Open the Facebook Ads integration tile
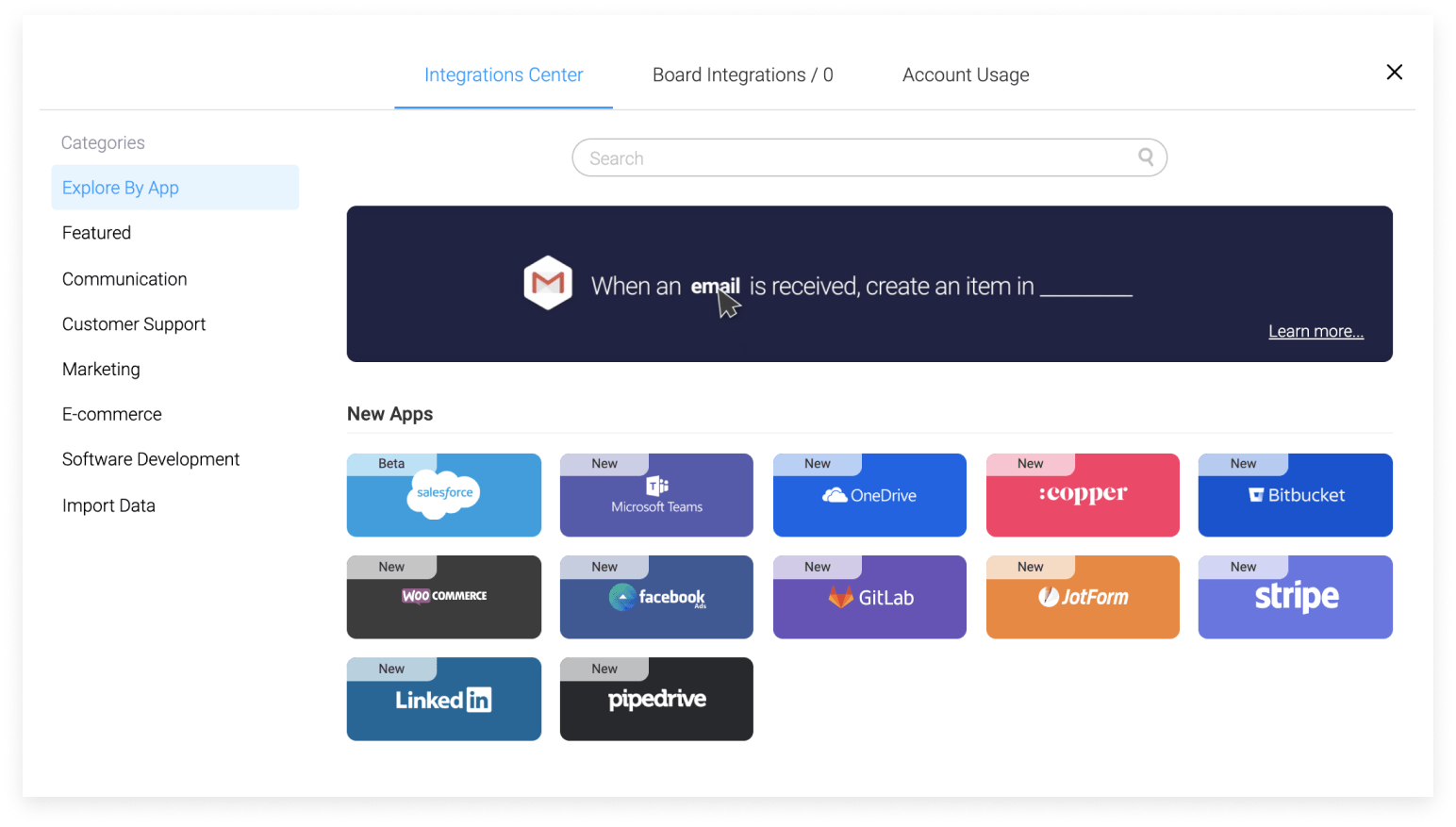Viewport: 1456px width, 827px height. point(656,597)
